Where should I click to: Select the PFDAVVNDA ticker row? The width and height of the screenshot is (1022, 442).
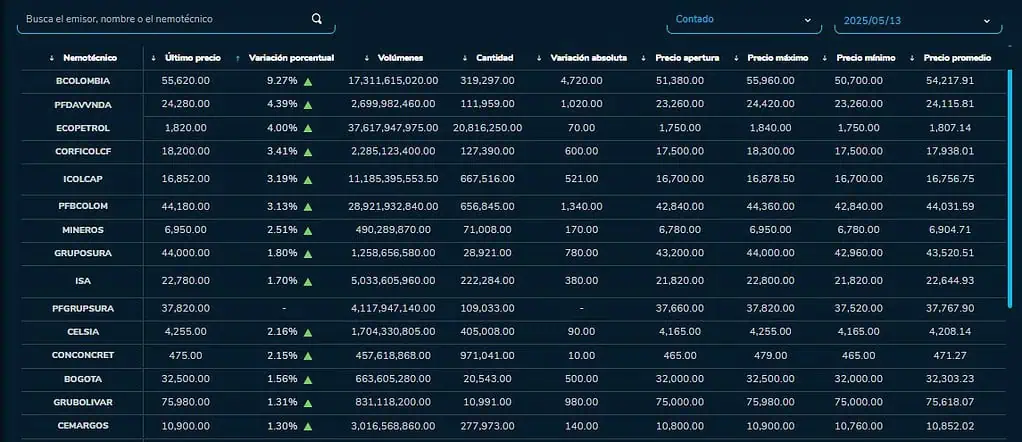coord(514,105)
